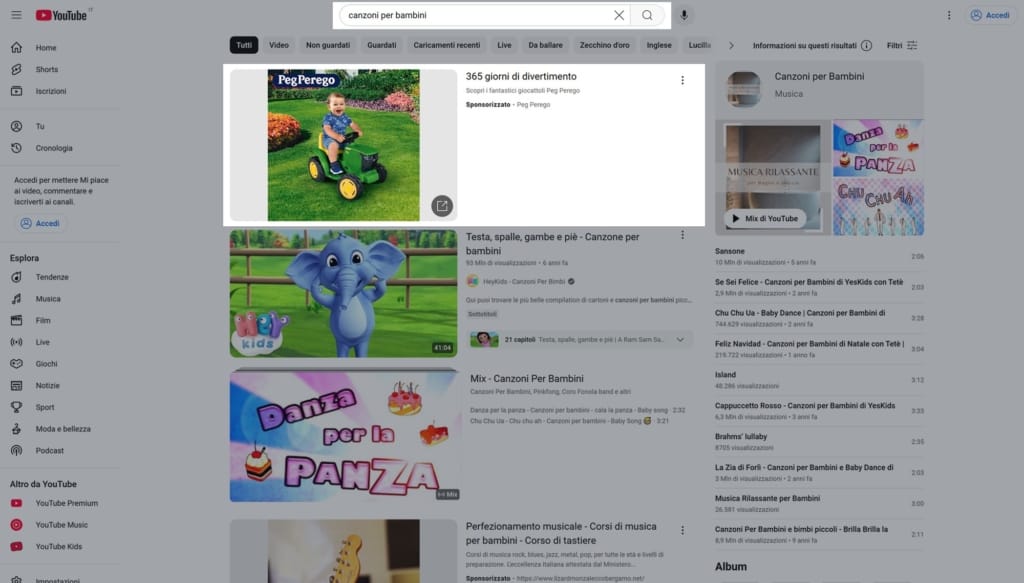Select the Zecchino d'oro chip
Screen dimensions: 1024x583
pyautogui.click(x=605, y=45)
